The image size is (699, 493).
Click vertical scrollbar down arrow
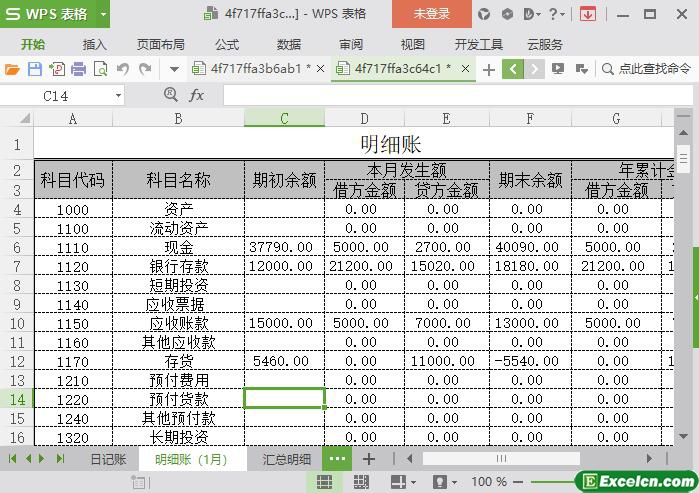tap(683, 436)
